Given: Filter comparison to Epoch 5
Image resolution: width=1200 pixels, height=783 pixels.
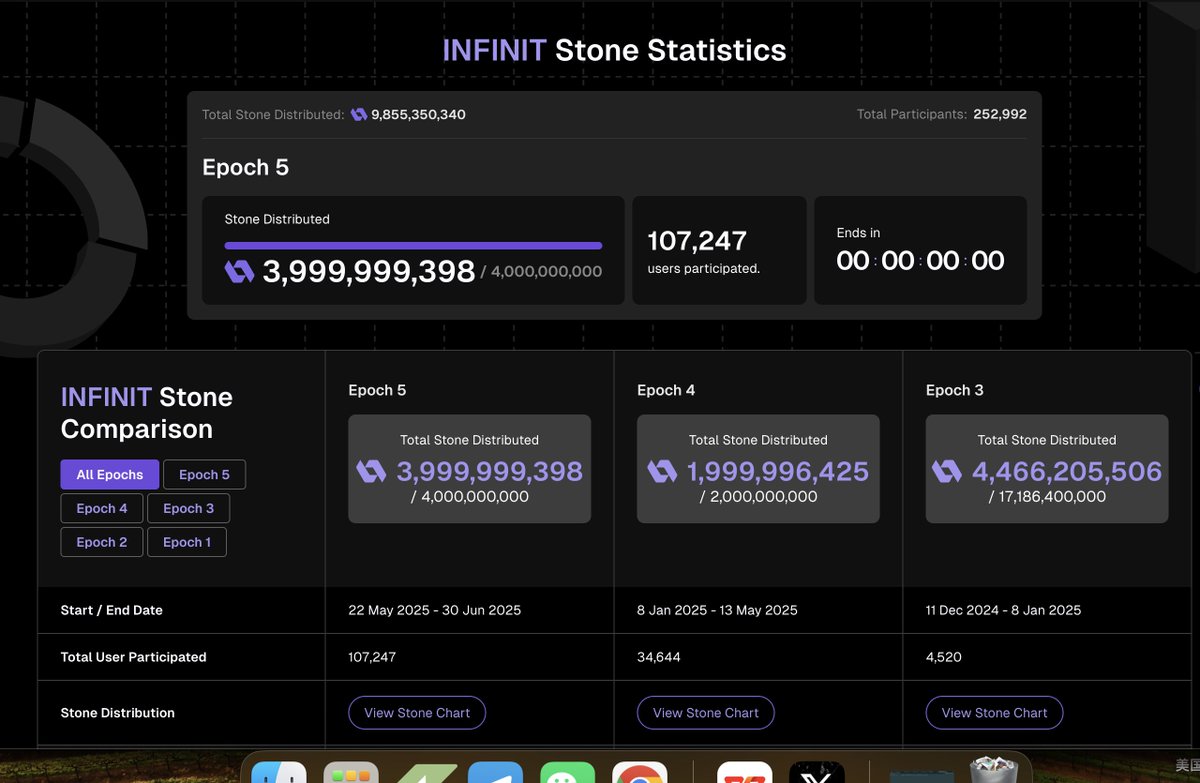Looking at the screenshot, I should (204, 475).
